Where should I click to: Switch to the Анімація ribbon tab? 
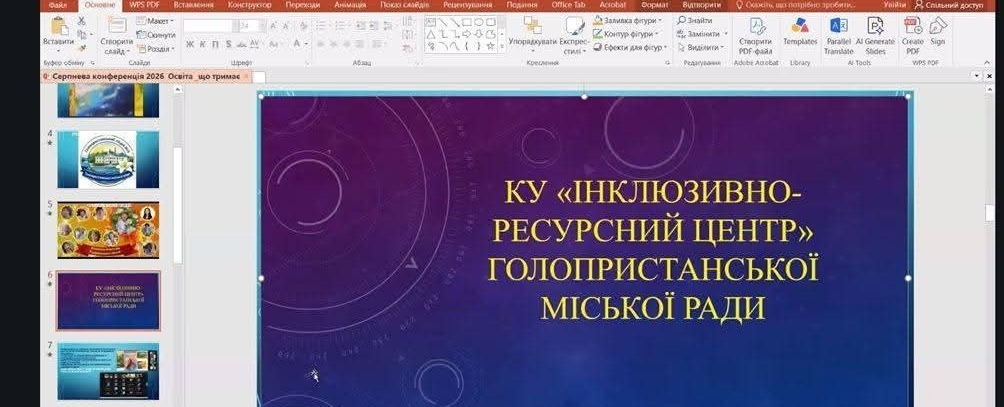[x=350, y=5]
